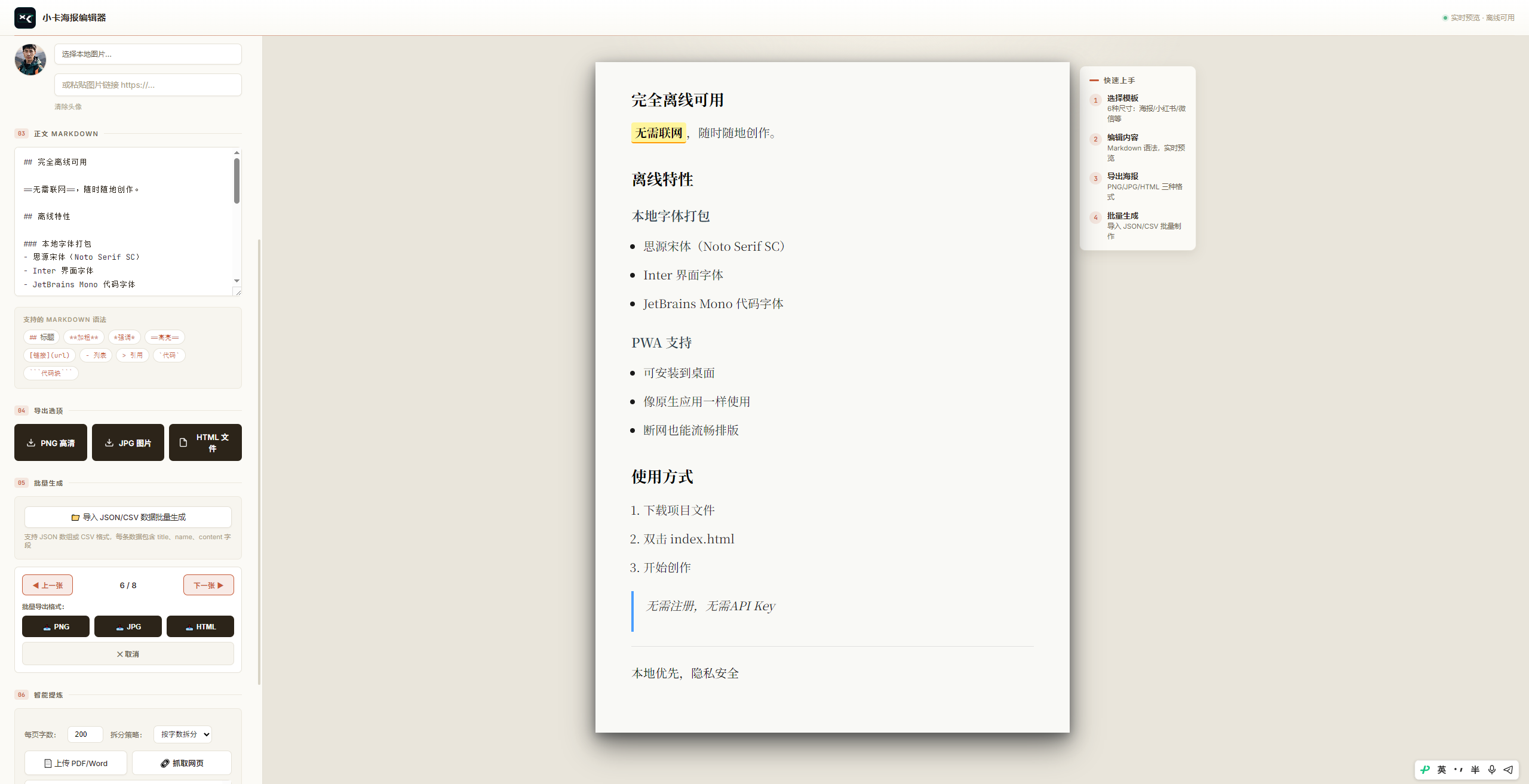Click the textarea resize handle corner
The width and height of the screenshot is (1529, 784).
(237, 291)
